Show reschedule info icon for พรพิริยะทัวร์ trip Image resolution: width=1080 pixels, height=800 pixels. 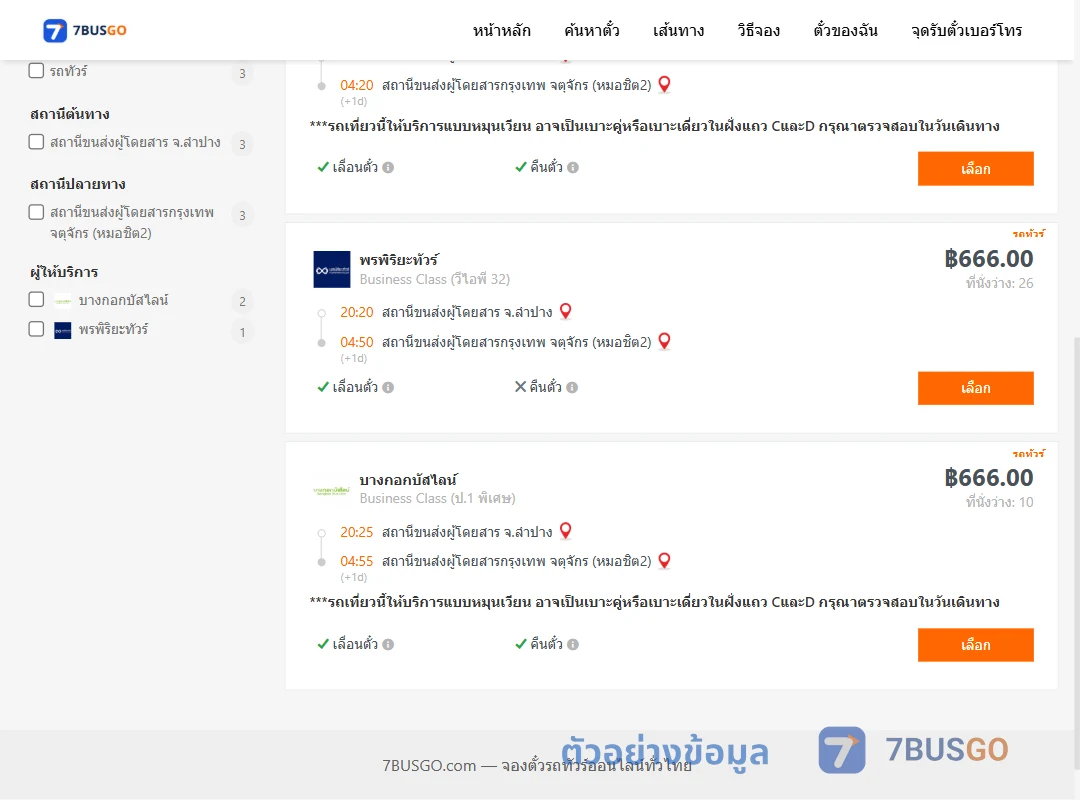click(388, 387)
